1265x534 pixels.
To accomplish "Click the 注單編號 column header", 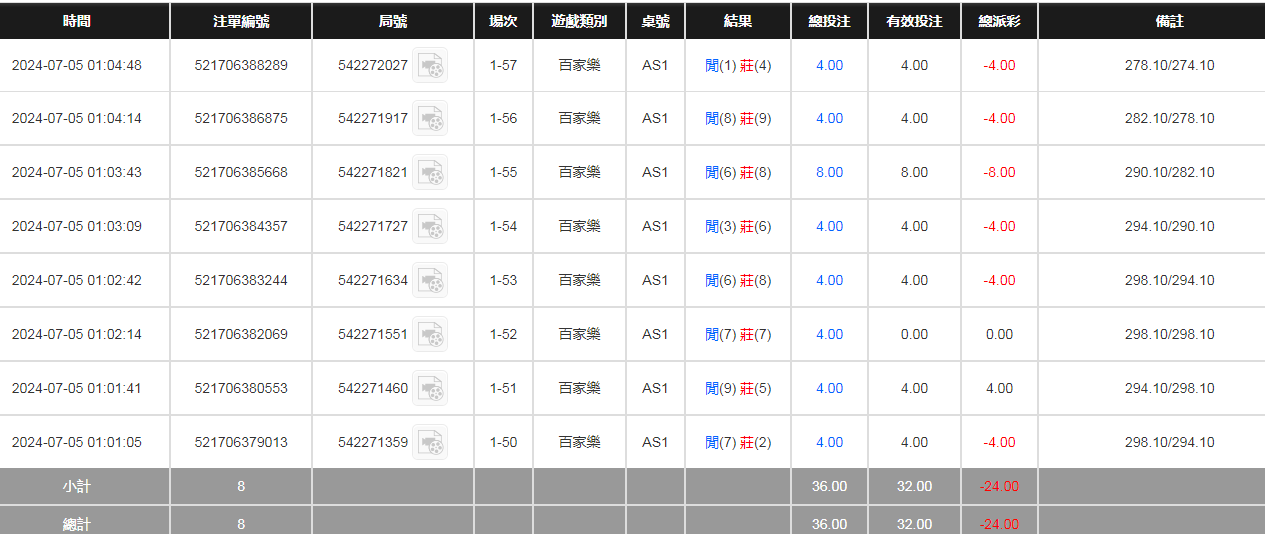I will pos(241,21).
